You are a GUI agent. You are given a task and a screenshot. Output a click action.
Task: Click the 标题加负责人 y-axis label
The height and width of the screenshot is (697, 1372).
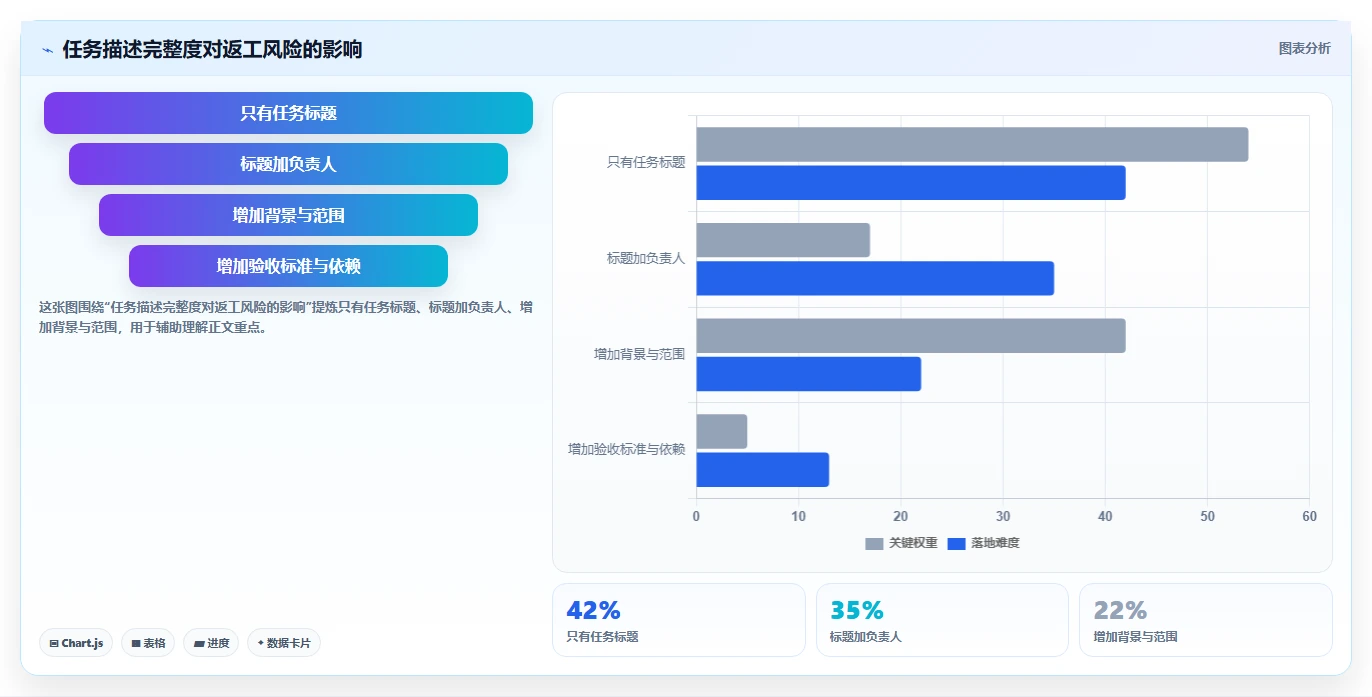pos(646,258)
